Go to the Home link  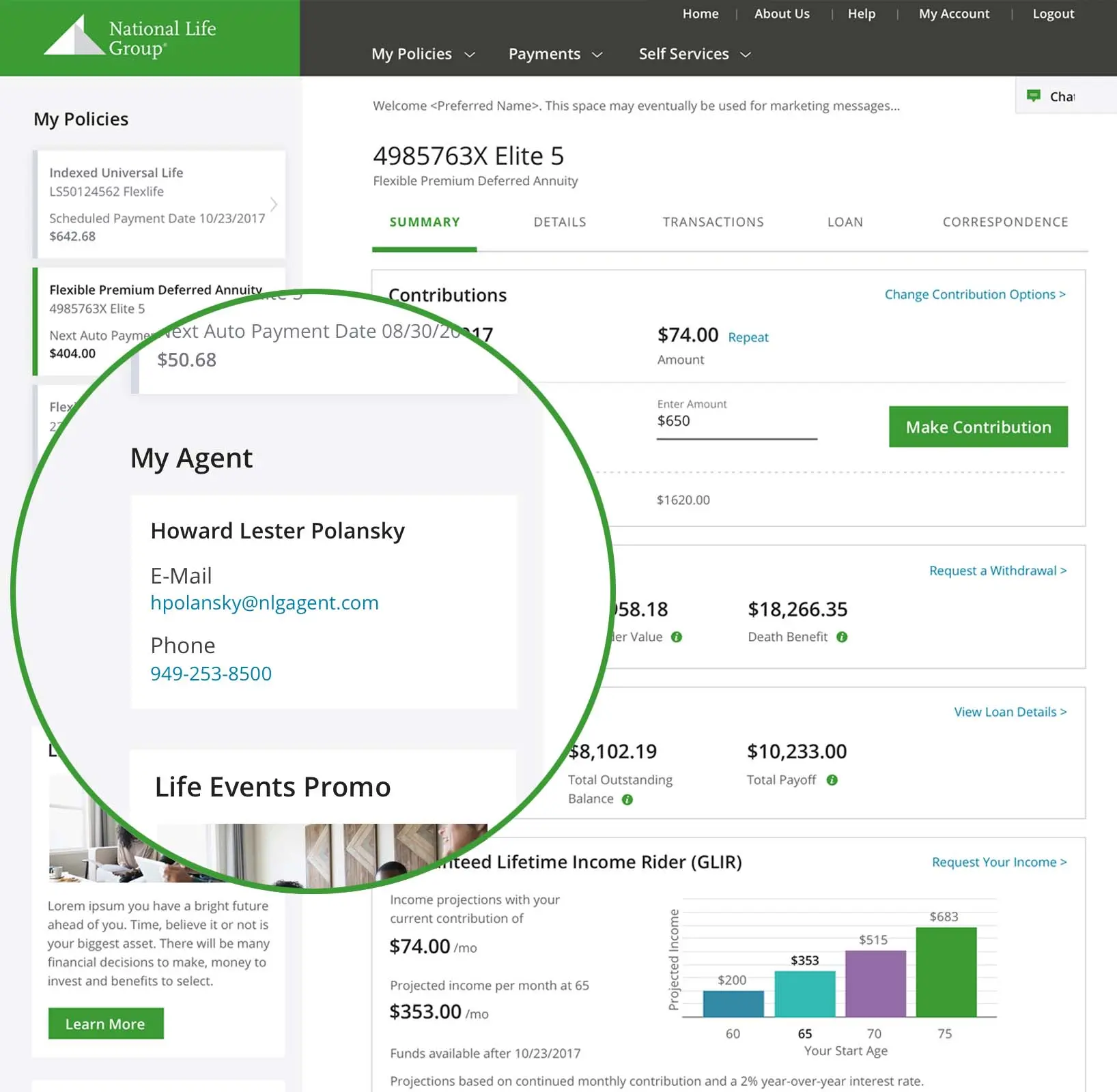(701, 14)
